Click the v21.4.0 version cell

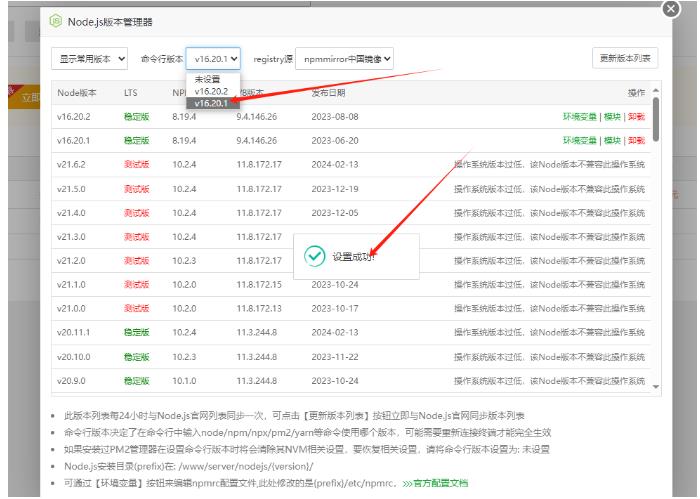coord(71,213)
